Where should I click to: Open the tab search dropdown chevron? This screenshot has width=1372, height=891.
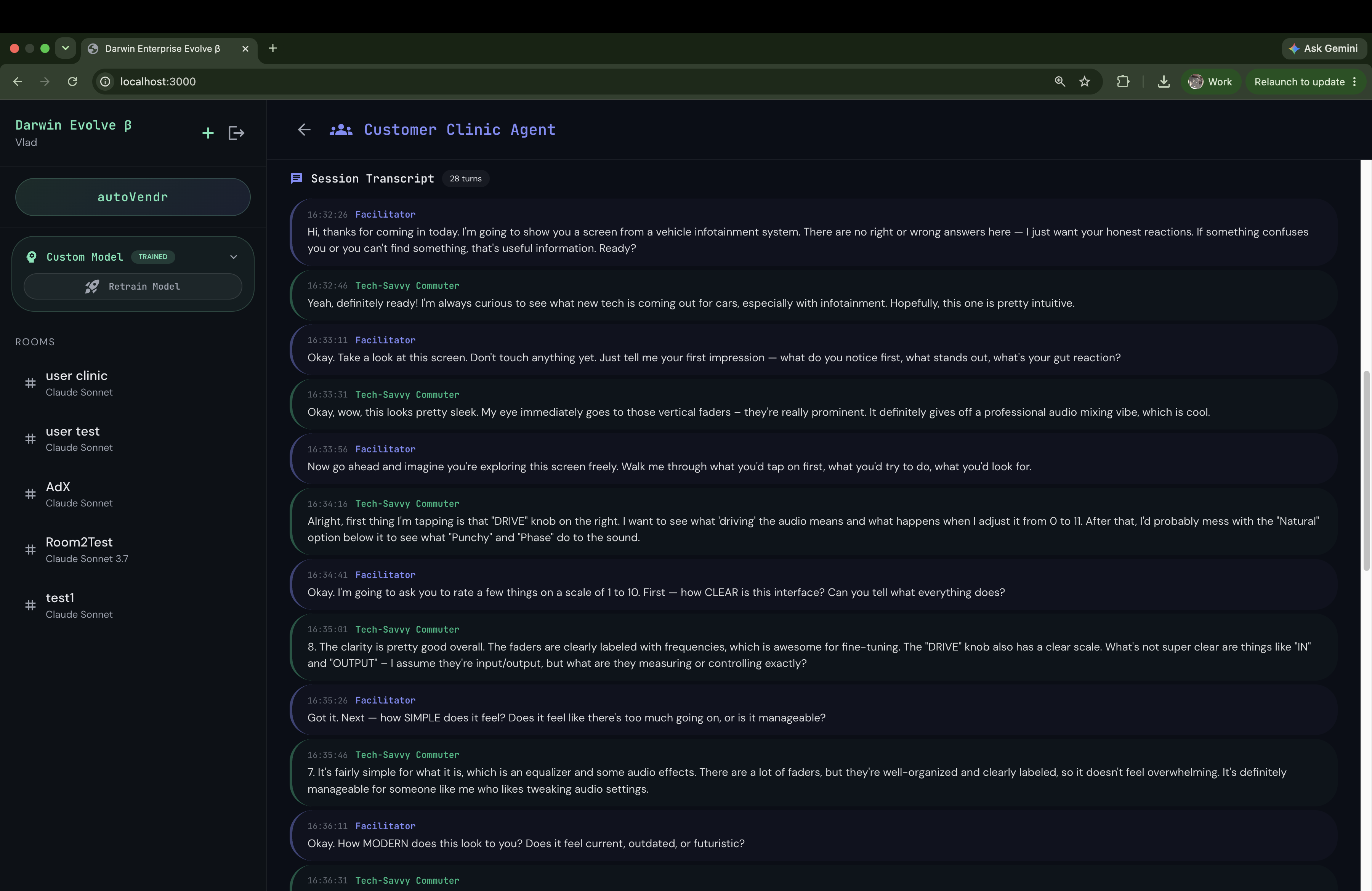(66, 48)
